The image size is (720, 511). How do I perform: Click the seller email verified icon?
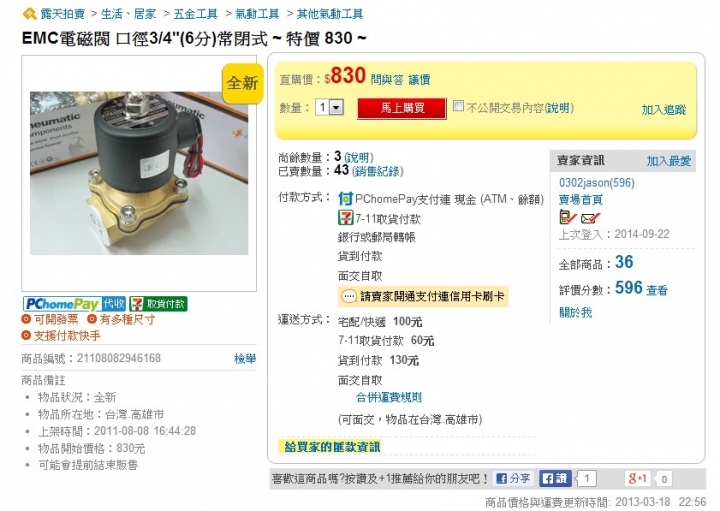click(x=590, y=218)
